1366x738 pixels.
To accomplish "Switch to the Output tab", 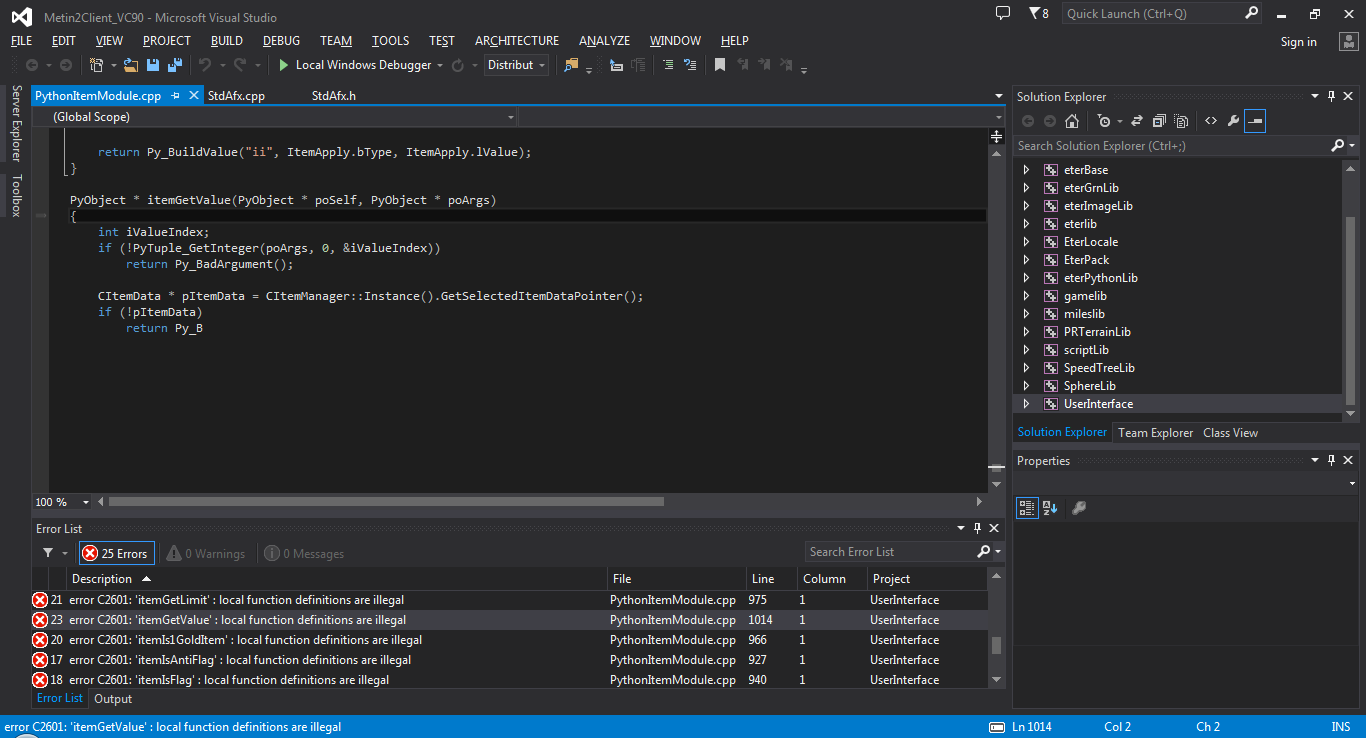I will [x=113, y=699].
